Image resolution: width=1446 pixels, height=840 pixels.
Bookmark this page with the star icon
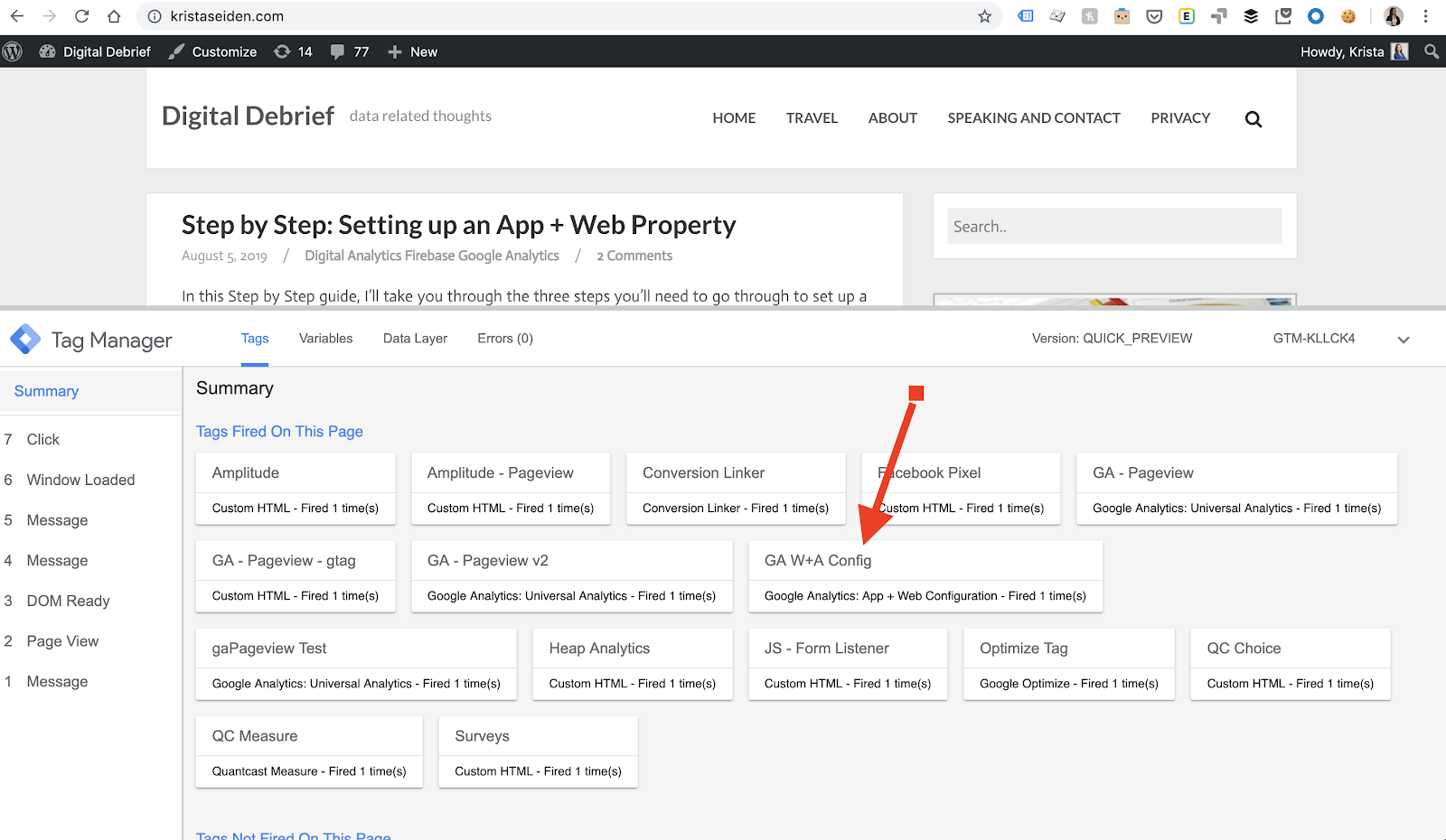(985, 16)
